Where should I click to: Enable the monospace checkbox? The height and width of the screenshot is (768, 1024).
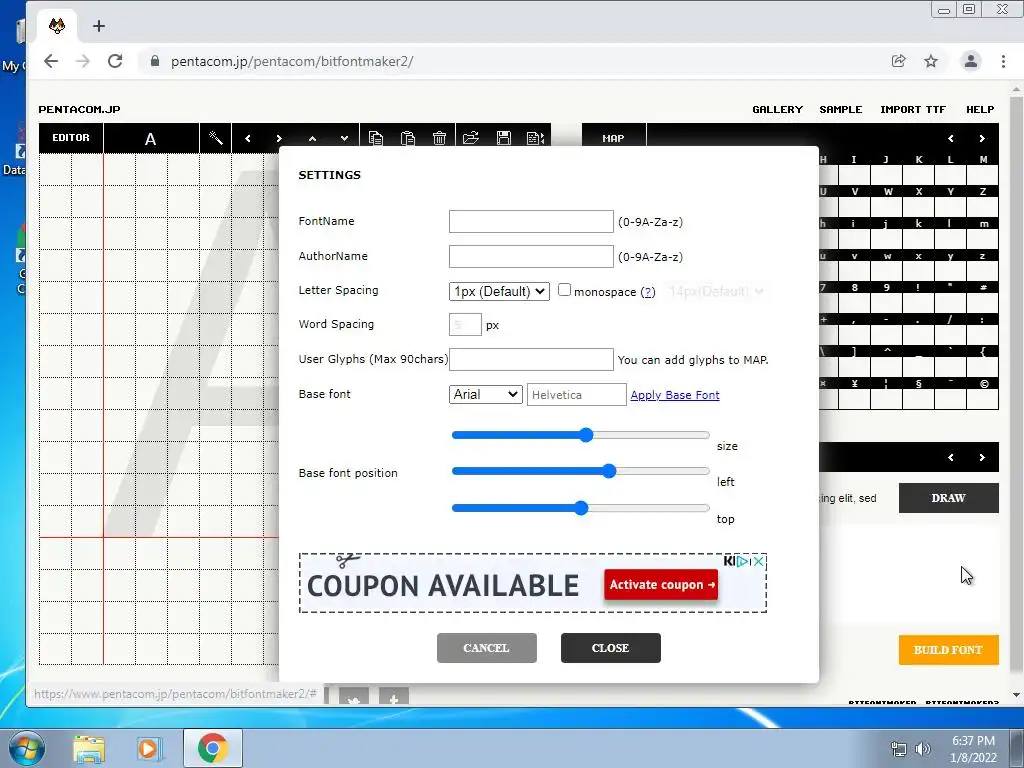pyautogui.click(x=564, y=290)
